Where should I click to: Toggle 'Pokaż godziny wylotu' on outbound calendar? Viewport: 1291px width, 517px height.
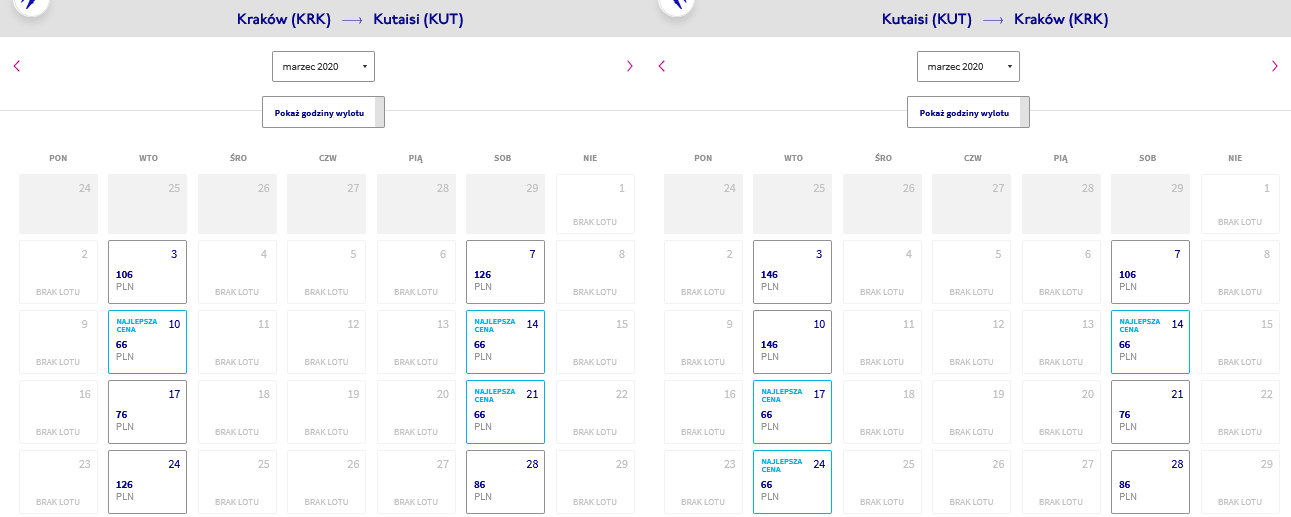pos(324,113)
